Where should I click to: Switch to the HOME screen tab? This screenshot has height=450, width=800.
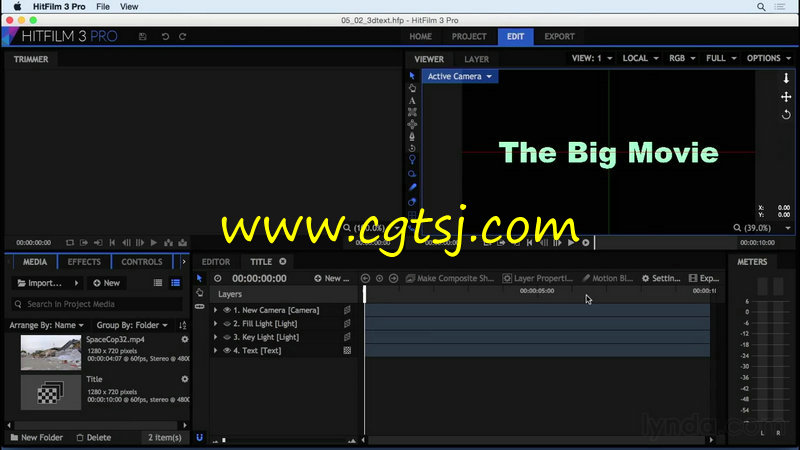420,37
